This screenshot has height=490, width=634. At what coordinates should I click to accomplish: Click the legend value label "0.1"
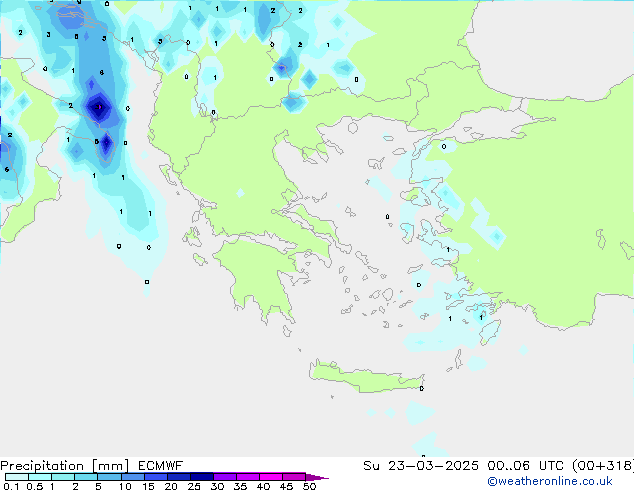(11, 486)
